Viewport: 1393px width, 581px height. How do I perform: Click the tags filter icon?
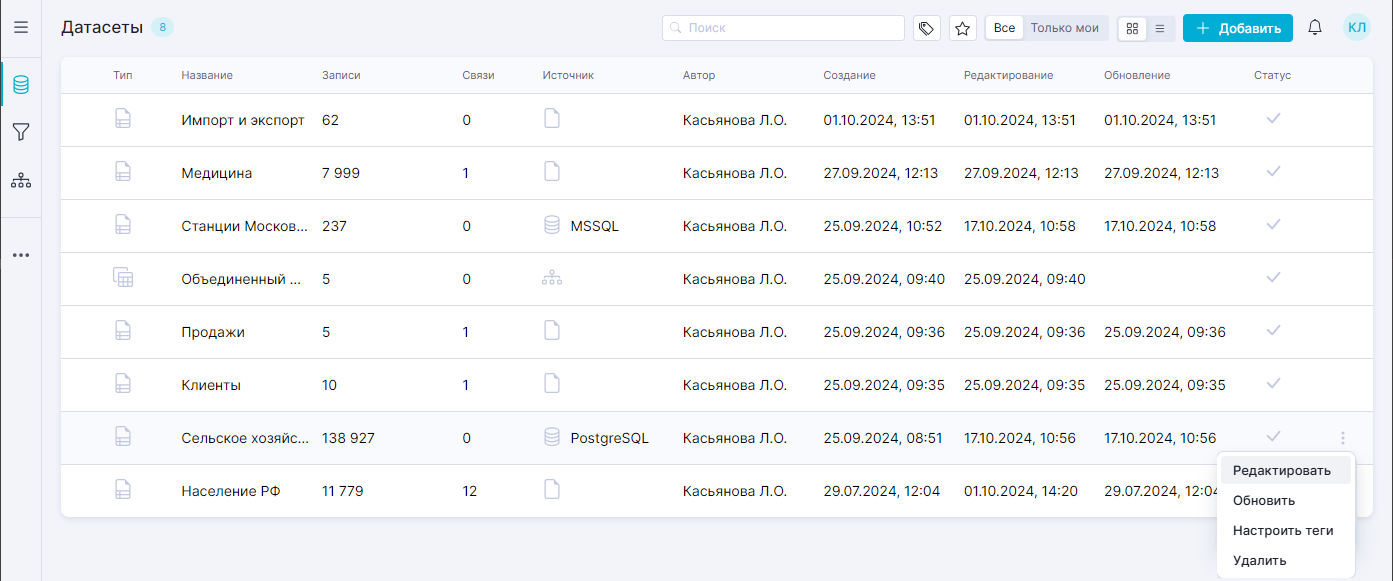[x=927, y=28]
